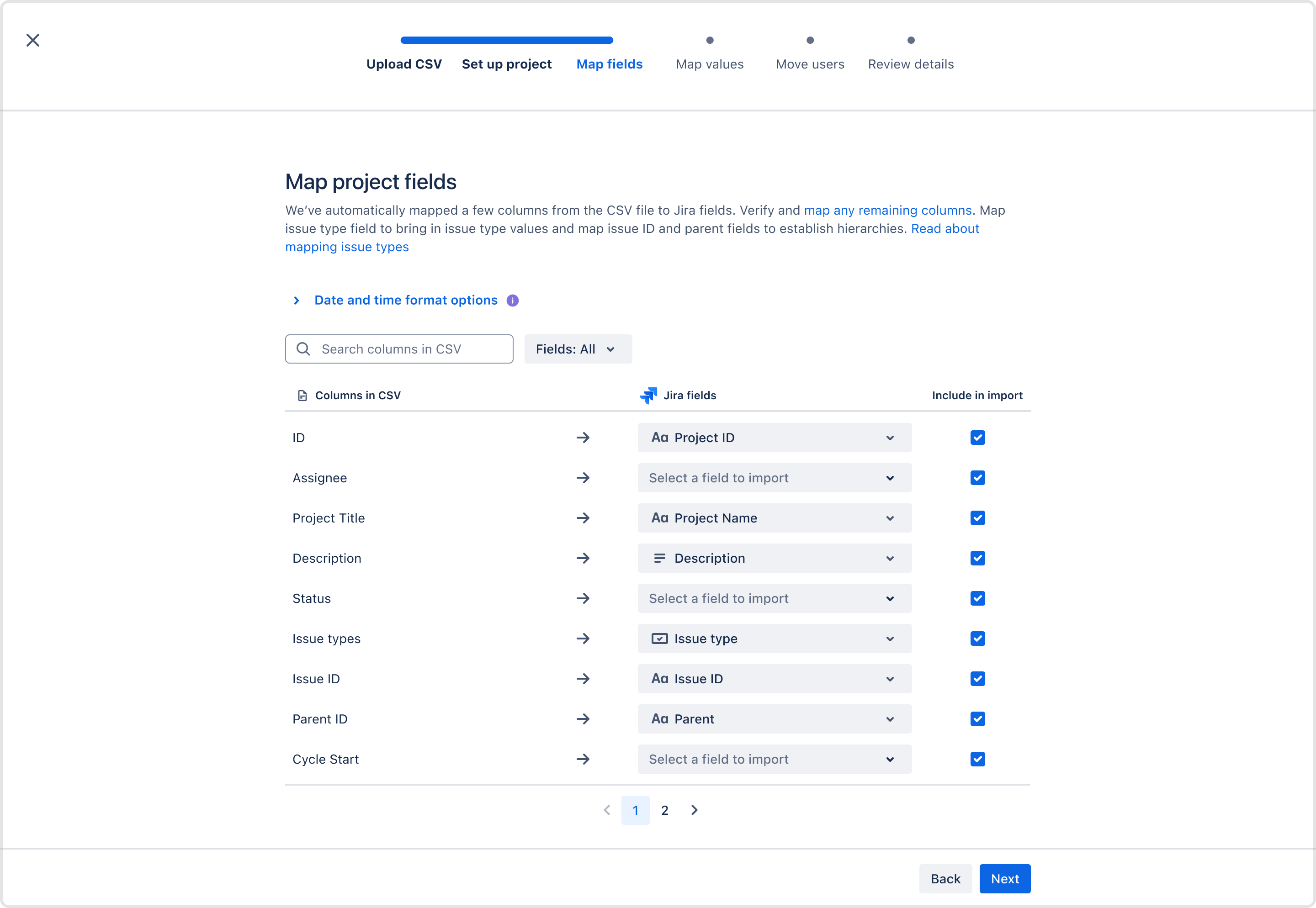Viewport: 1316px width, 908px height.
Task: Toggle Include in import for Cycle Start row
Action: pos(977,759)
